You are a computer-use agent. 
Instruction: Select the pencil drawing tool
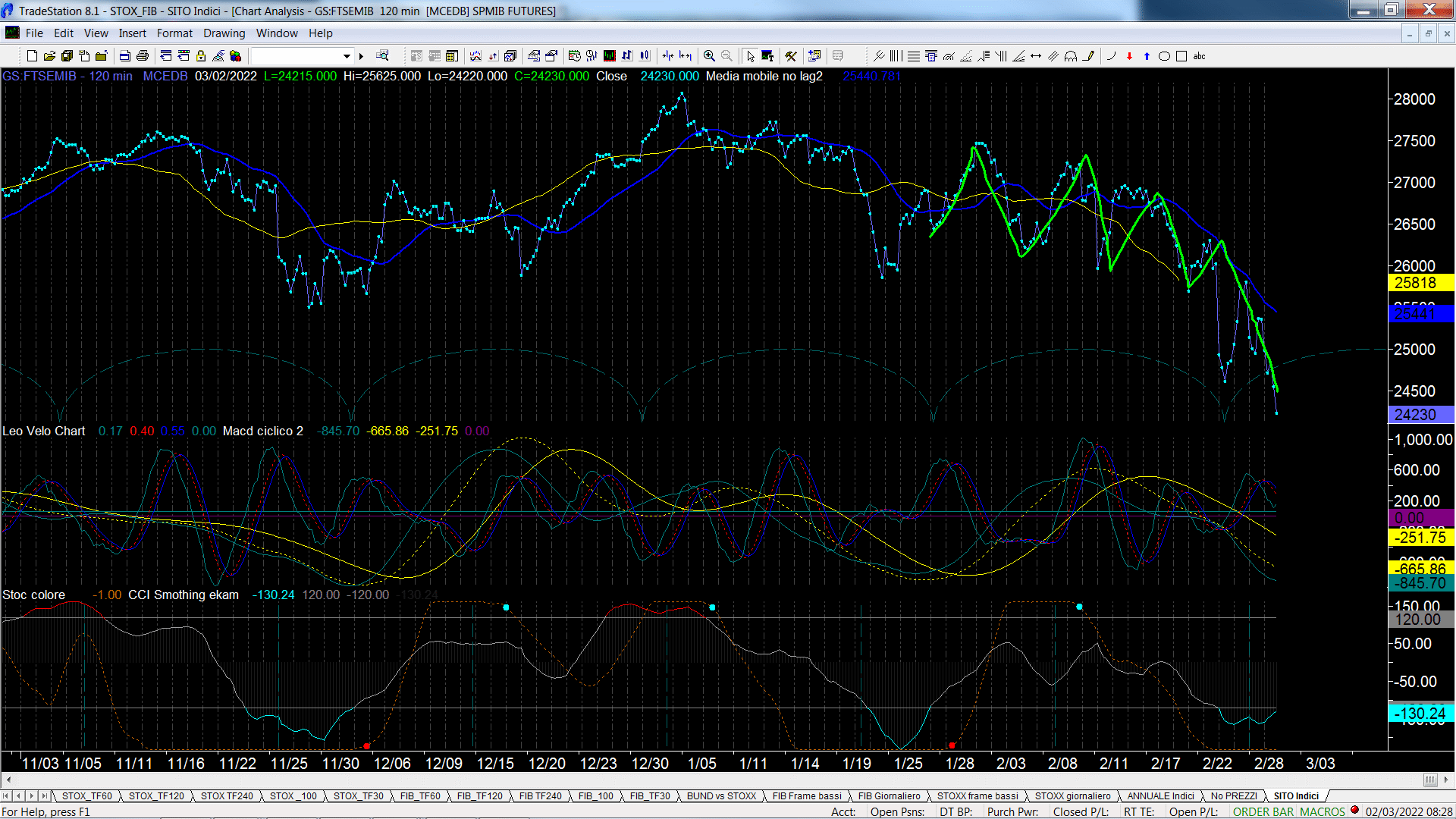(x=1089, y=56)
